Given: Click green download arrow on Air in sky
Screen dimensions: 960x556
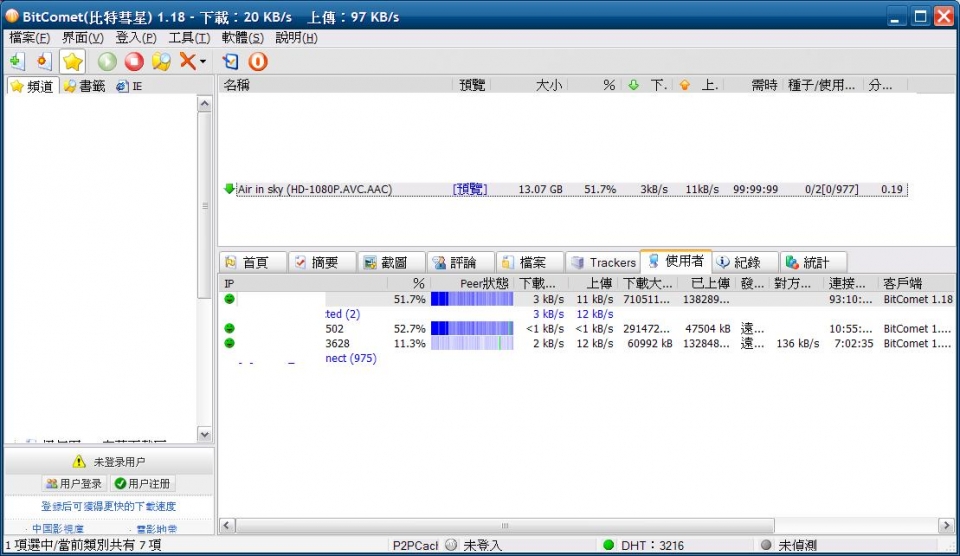Looking at the screenshot, I should point(229,189).
